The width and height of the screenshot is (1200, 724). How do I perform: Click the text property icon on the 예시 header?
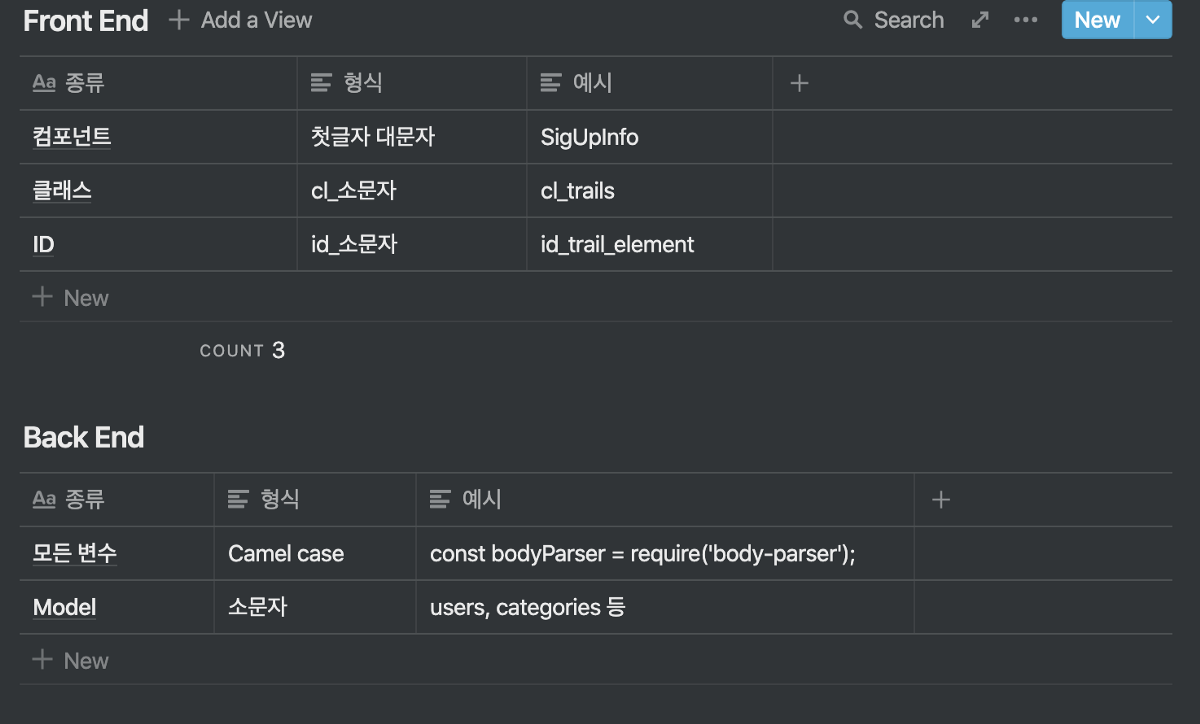551,83
